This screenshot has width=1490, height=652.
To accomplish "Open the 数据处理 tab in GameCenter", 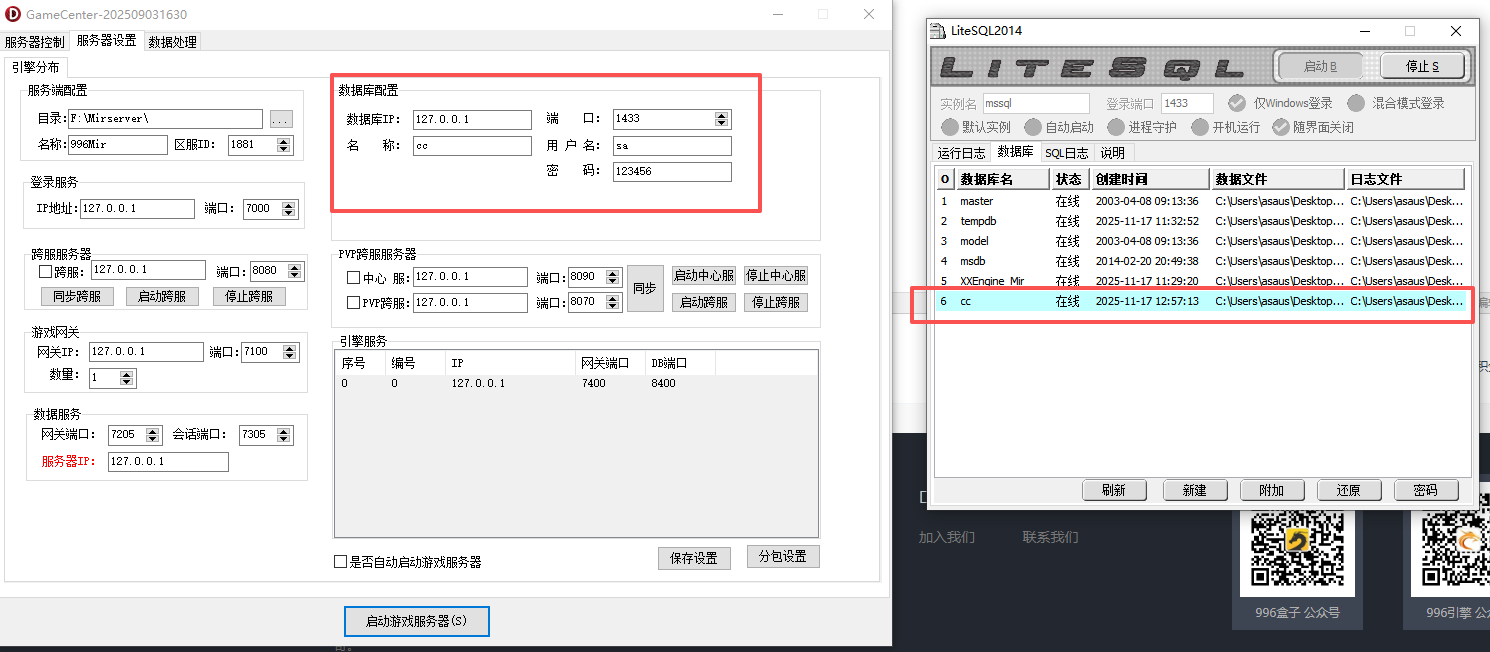I will (172, 41).
